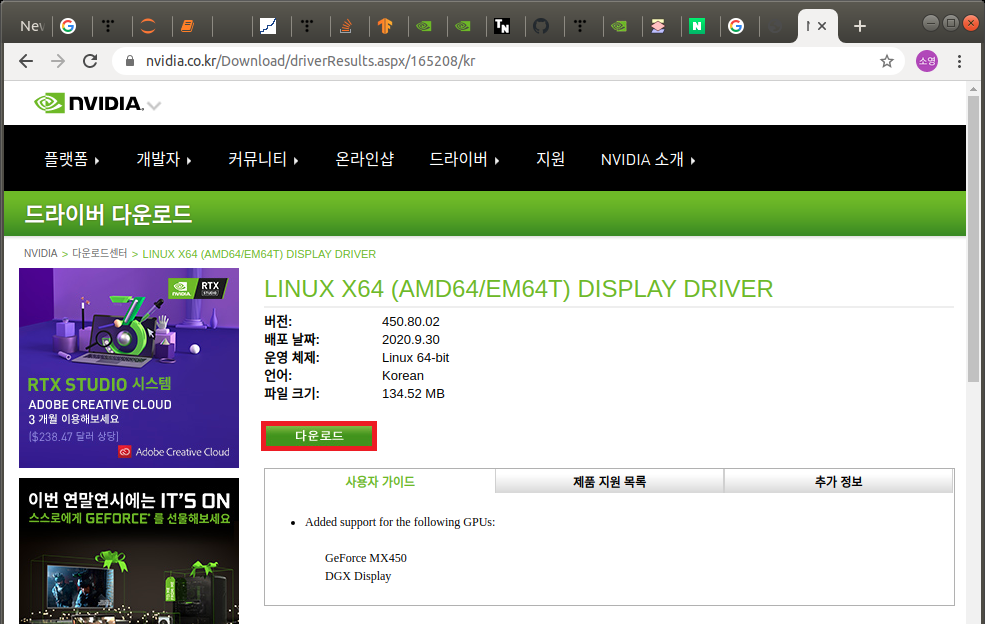Open the Google tab beside the Naver tab
Viewport: 987px width, 624px height.
[x=736, y=26]
